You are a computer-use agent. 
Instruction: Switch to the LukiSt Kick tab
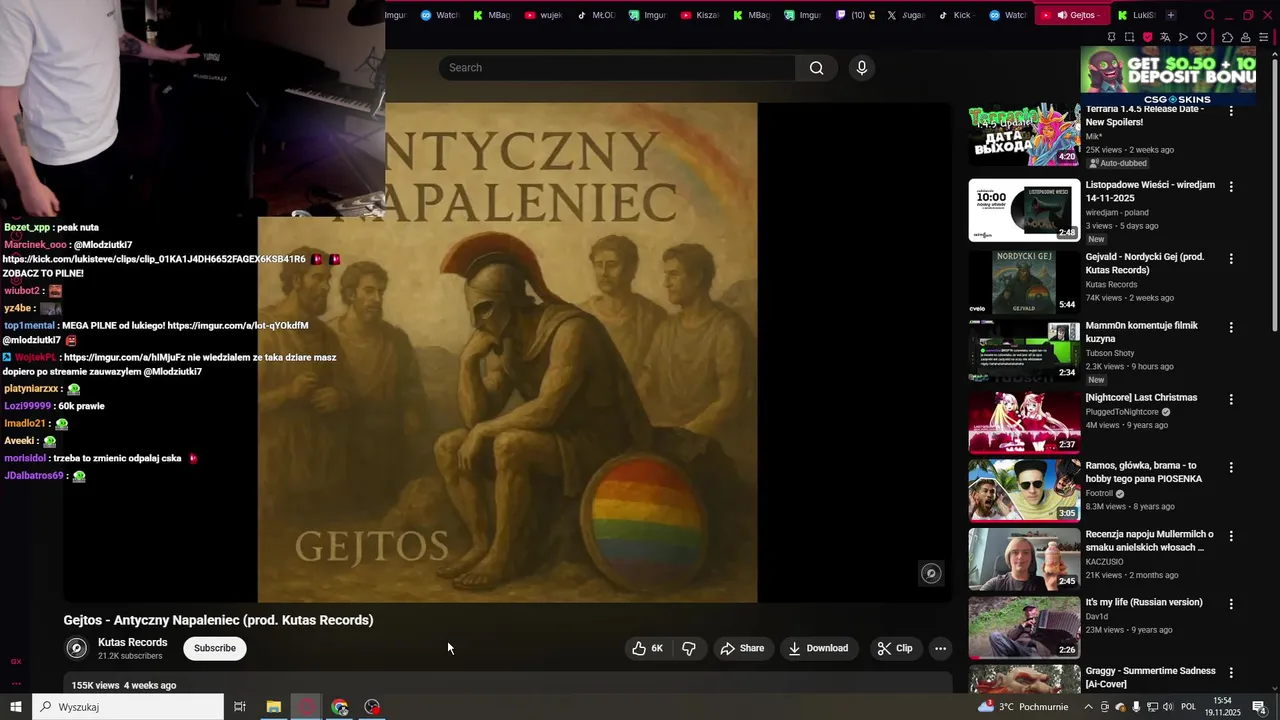(1136, 15)
